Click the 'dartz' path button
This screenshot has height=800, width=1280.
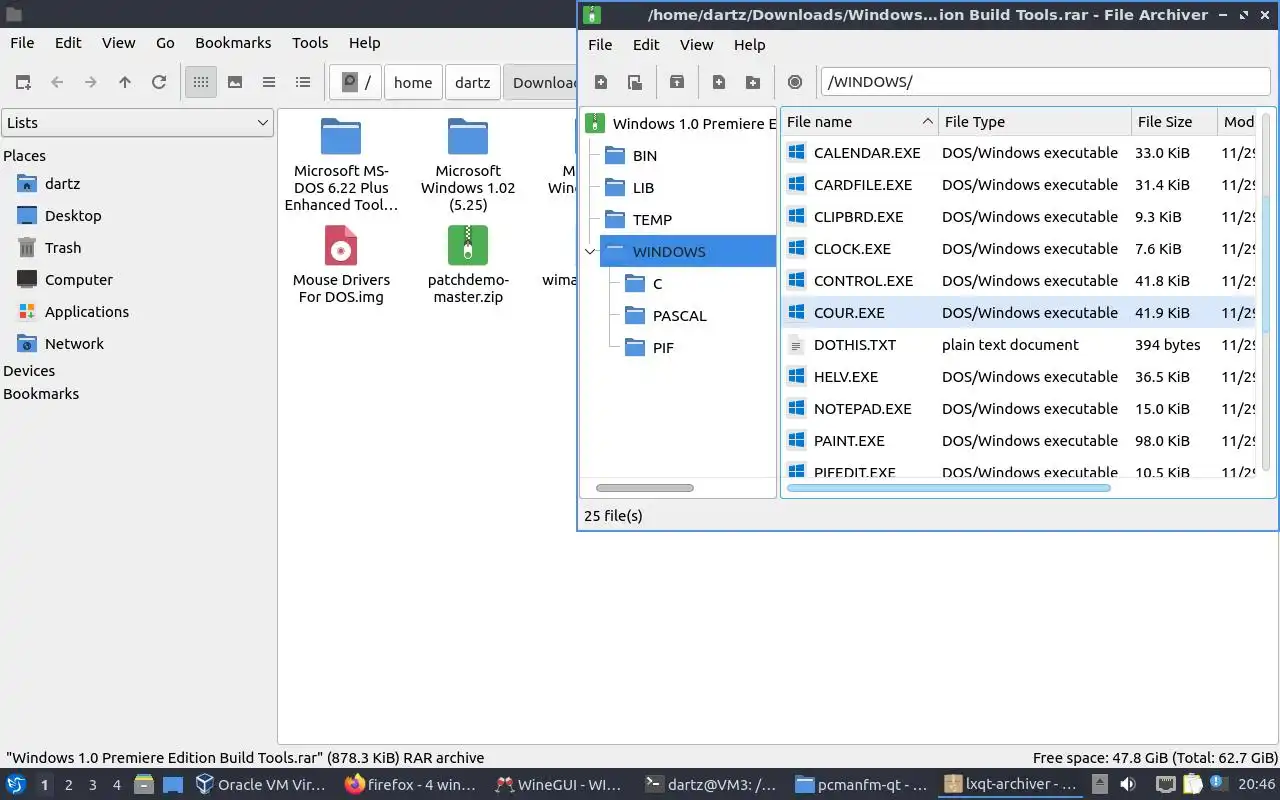(473, 82)
